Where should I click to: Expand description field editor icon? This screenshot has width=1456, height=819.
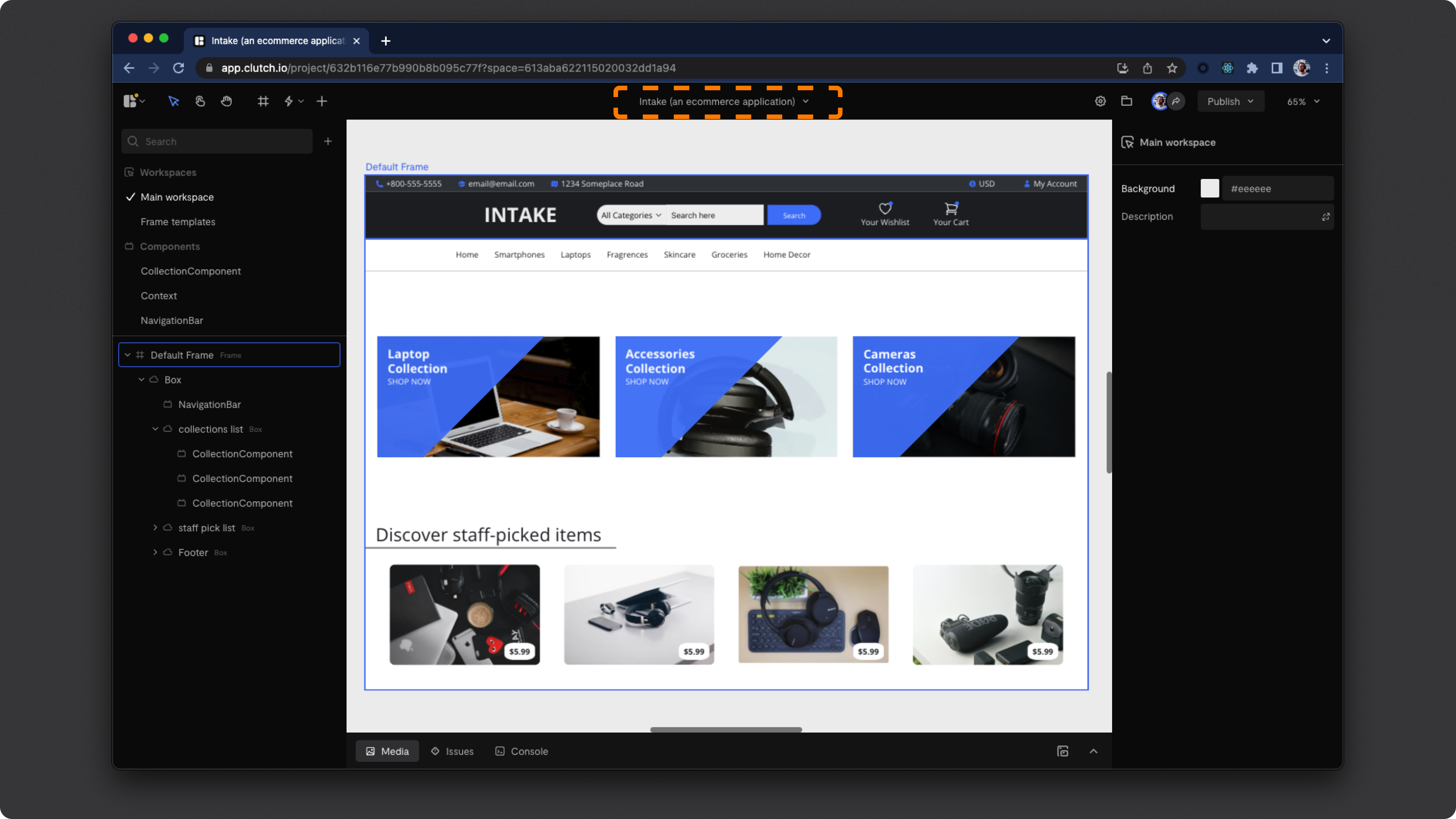1326,217
